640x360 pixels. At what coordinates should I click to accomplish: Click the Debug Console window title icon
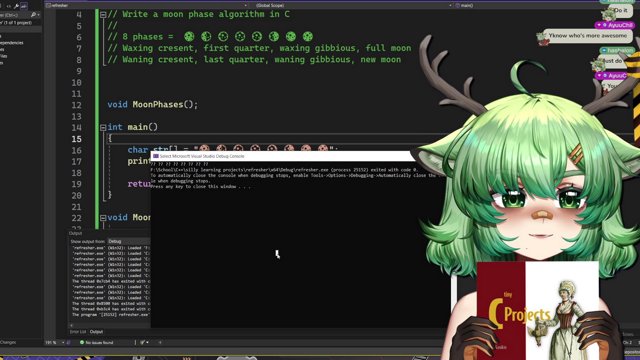pyautogui.click(x=156, y=156)
